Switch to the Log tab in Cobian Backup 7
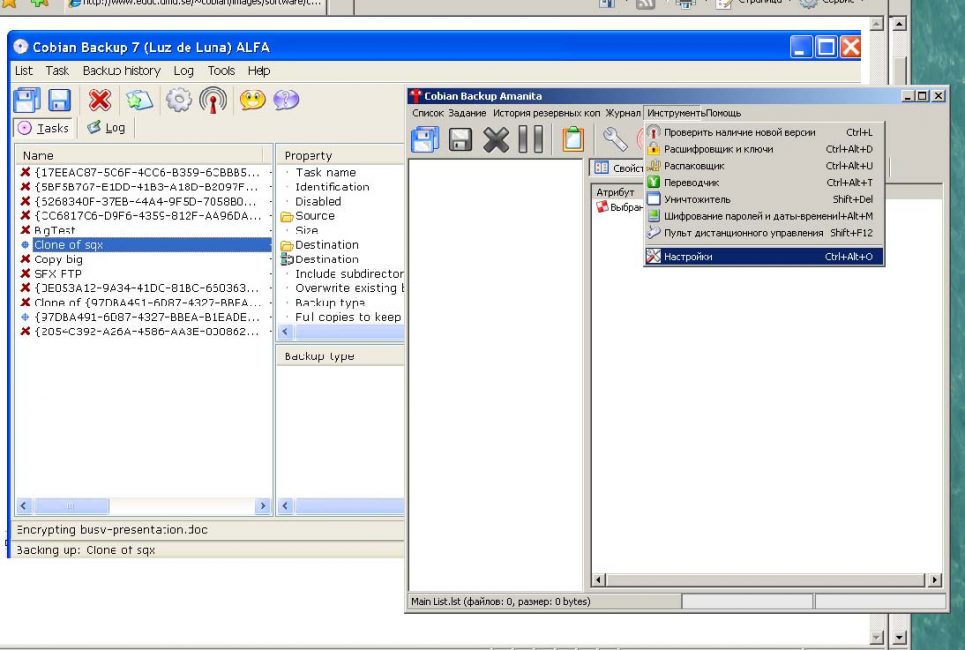This screenshot has height=650, width=965. (106, 128)
